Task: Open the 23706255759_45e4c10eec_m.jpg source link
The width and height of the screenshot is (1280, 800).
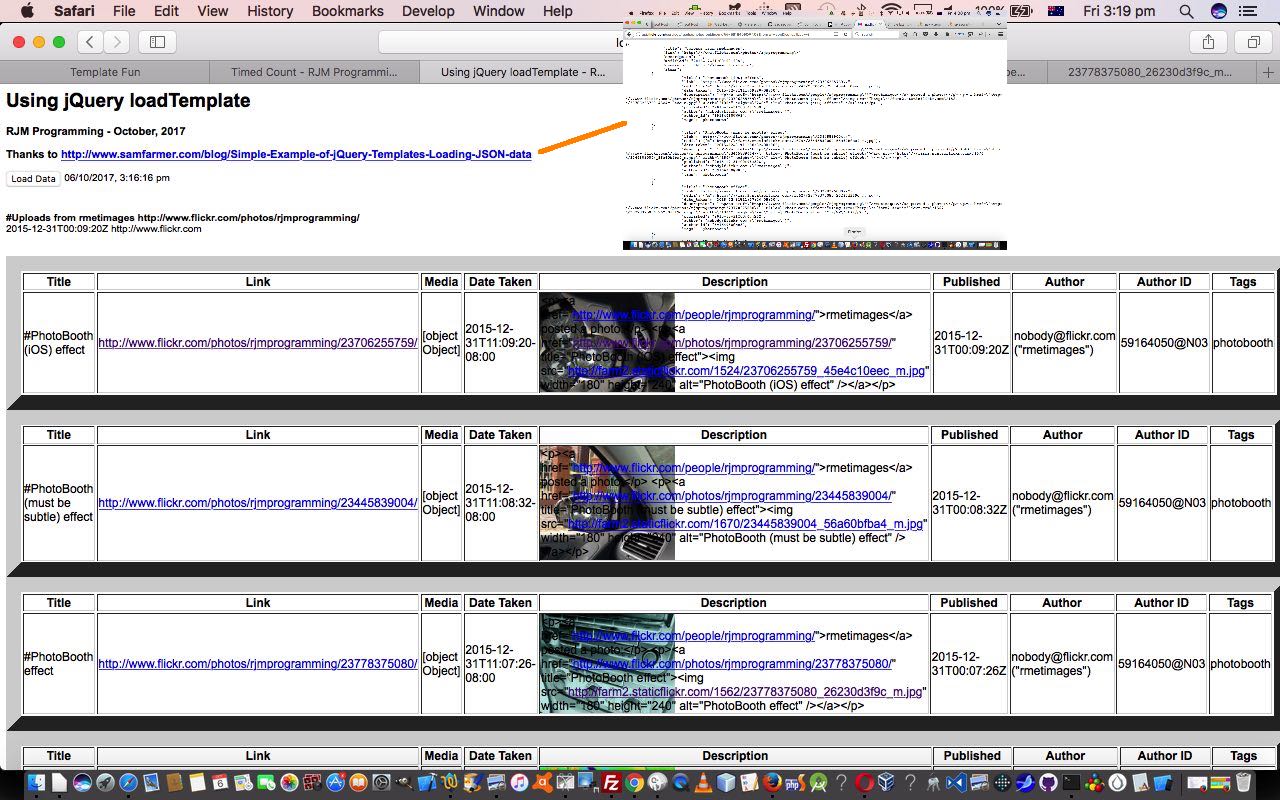Action: tap(748, 370)
